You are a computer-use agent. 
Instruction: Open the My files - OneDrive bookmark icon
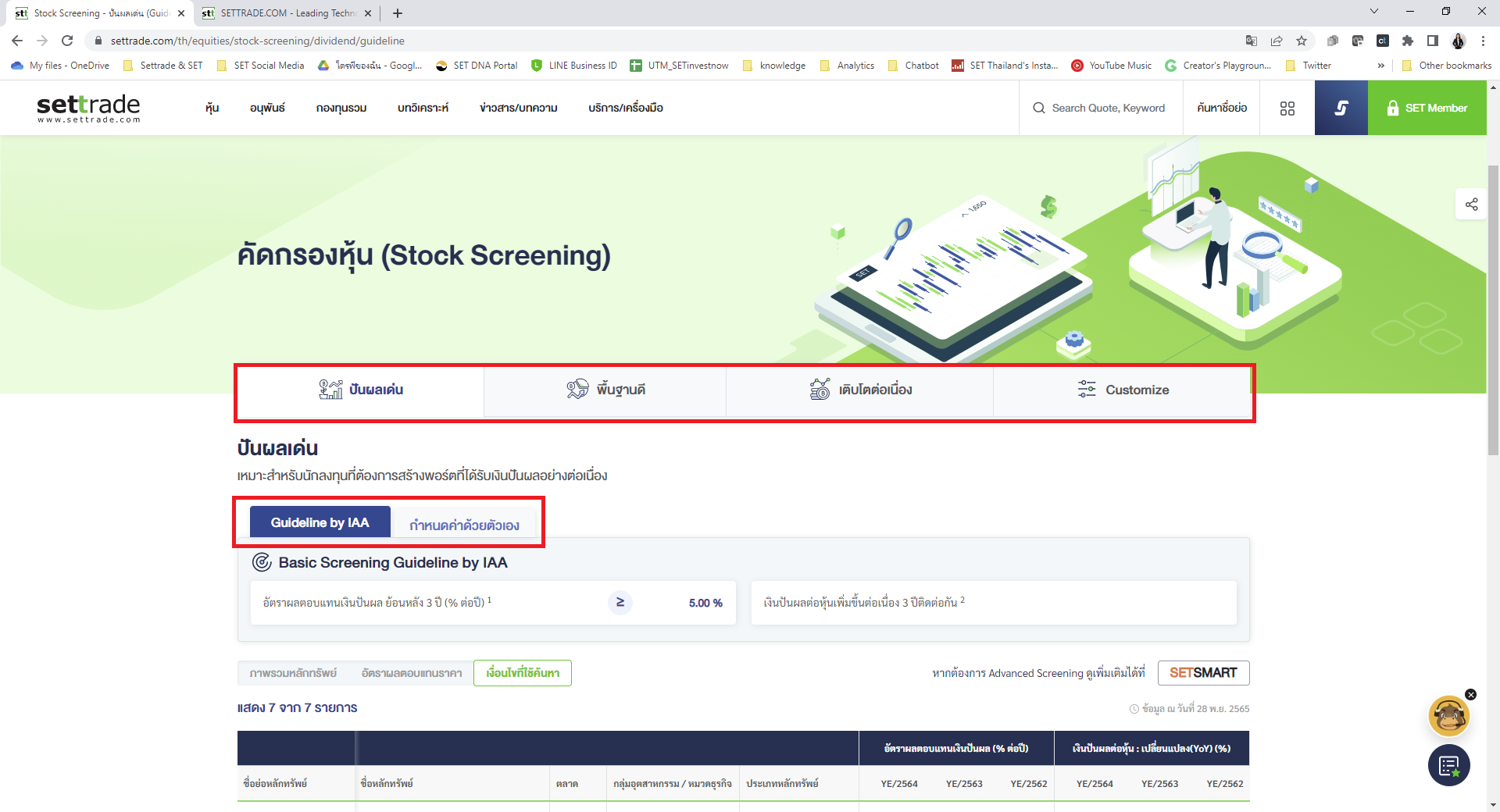tap(17, 66)
